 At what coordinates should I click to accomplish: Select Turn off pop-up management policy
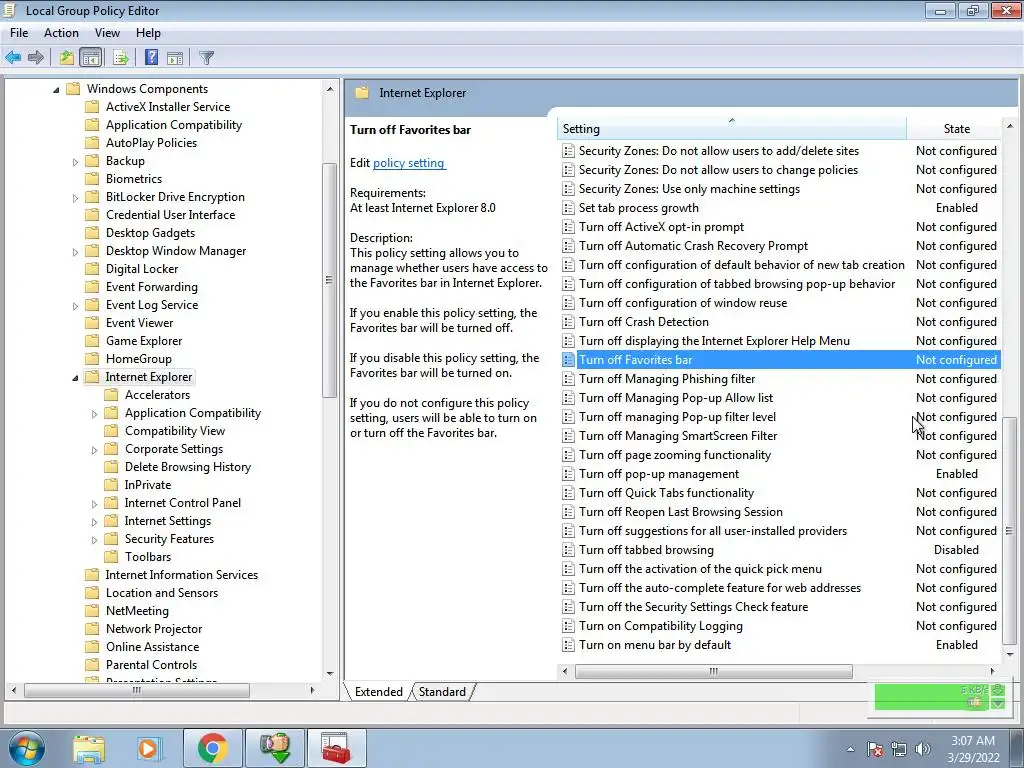coord(780,474)
